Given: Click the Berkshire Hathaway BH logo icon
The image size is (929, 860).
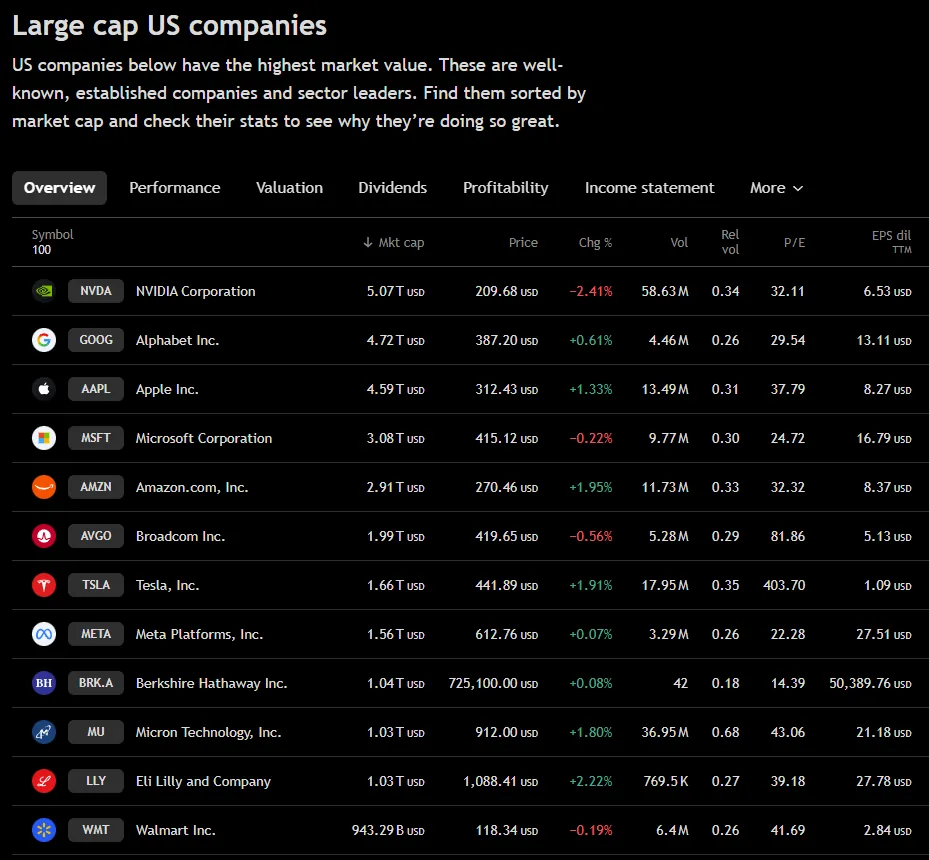Looking at the screenshot, I should click(x=44, y=683).
